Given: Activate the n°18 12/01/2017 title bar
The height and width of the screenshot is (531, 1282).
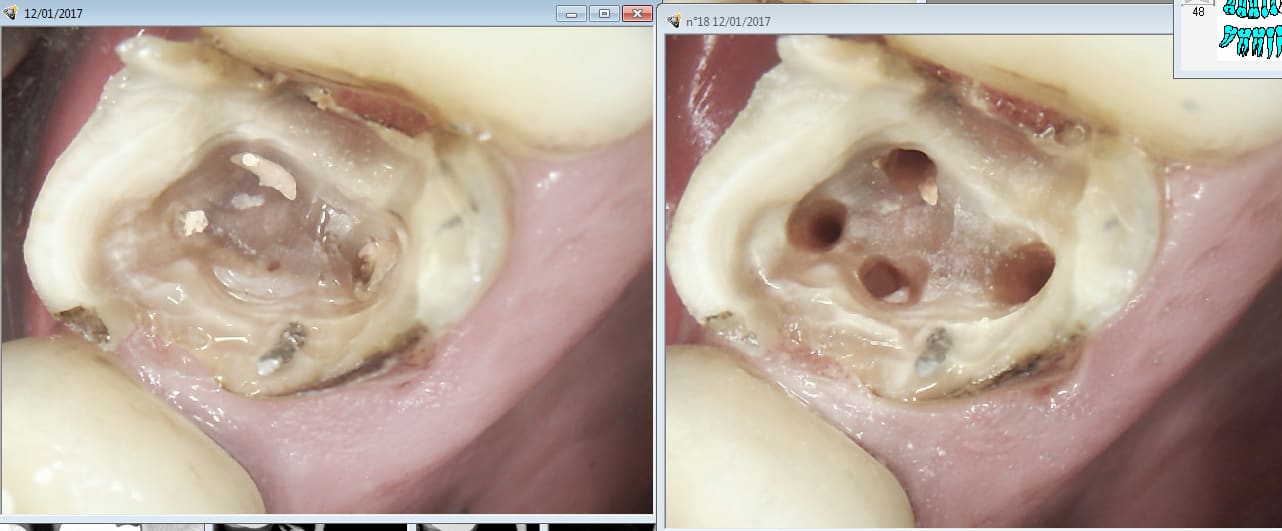Looking at the screenshot, I should [900, 20].
